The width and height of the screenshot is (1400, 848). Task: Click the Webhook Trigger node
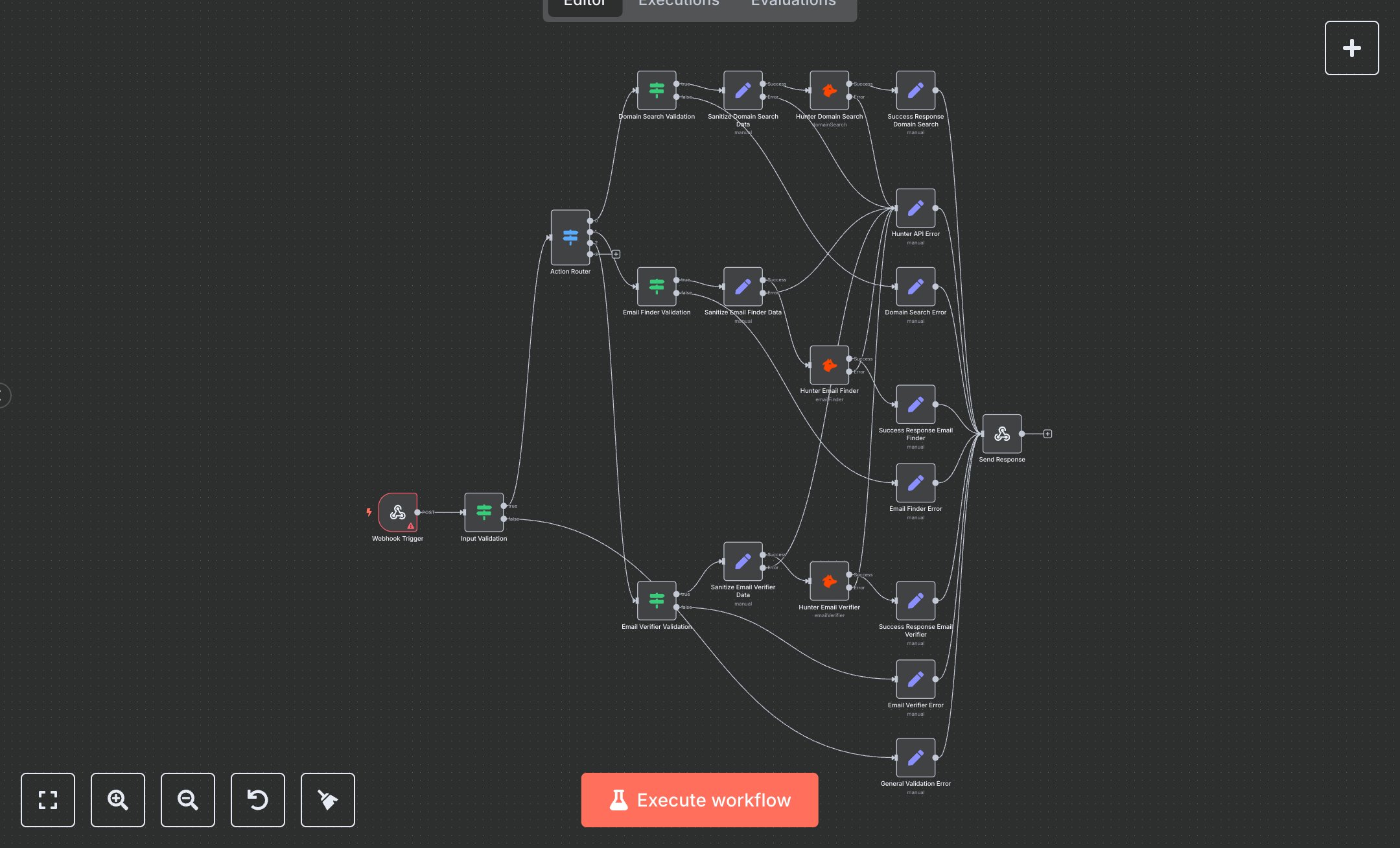click(x=397, y=512)
